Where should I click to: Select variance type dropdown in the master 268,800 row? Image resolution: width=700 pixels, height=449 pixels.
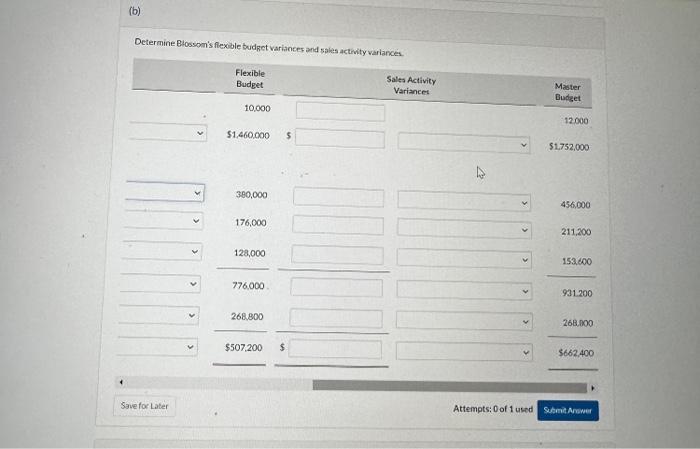pos(464,321)
